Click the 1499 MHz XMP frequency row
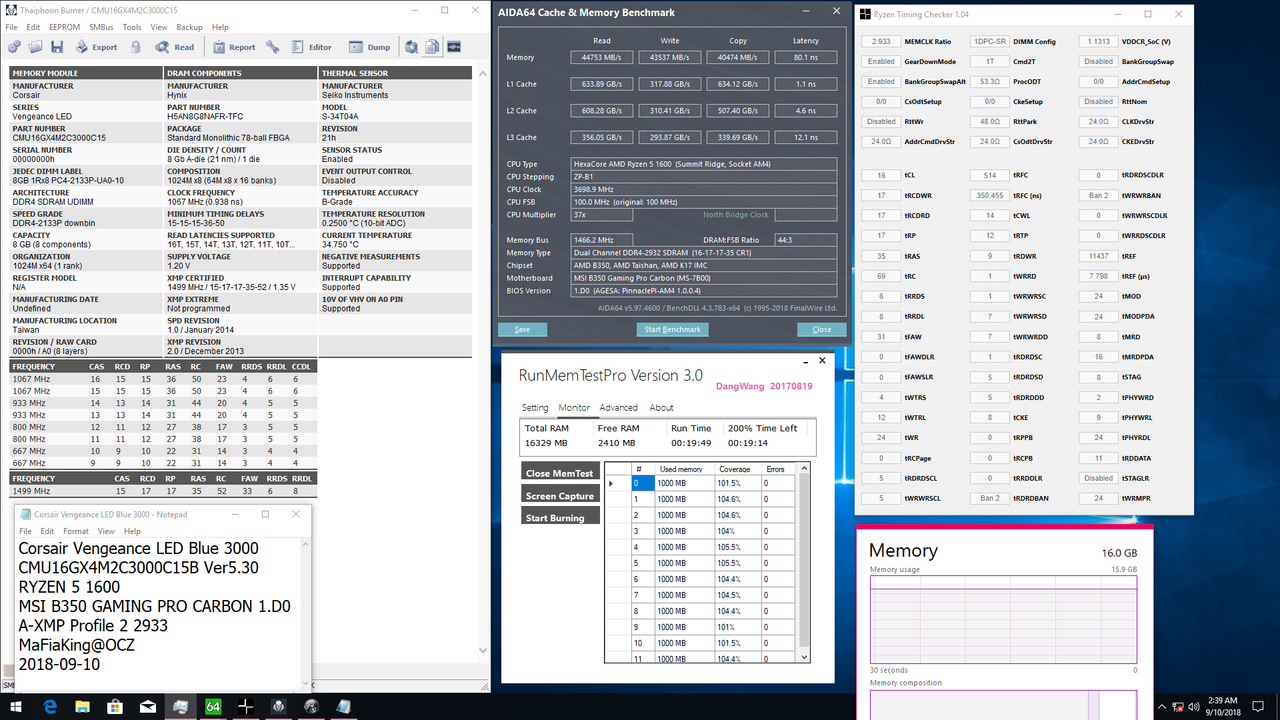1280x720 pixels. pyautogui.click(x=163, y=491)
